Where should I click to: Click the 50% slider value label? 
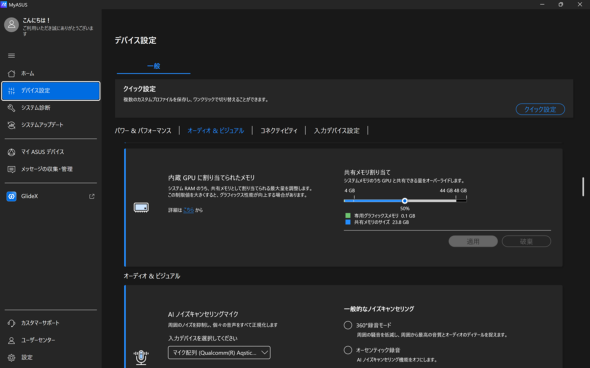(x=404, y=208)
